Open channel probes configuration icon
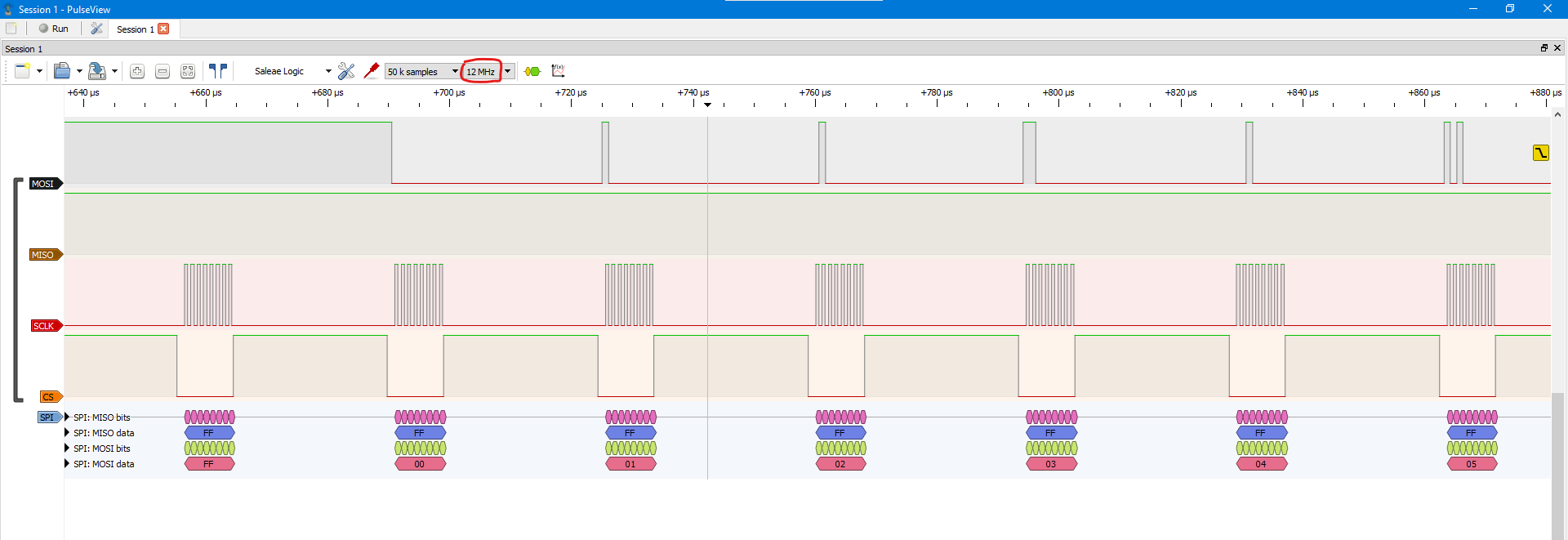 [372, 71]
